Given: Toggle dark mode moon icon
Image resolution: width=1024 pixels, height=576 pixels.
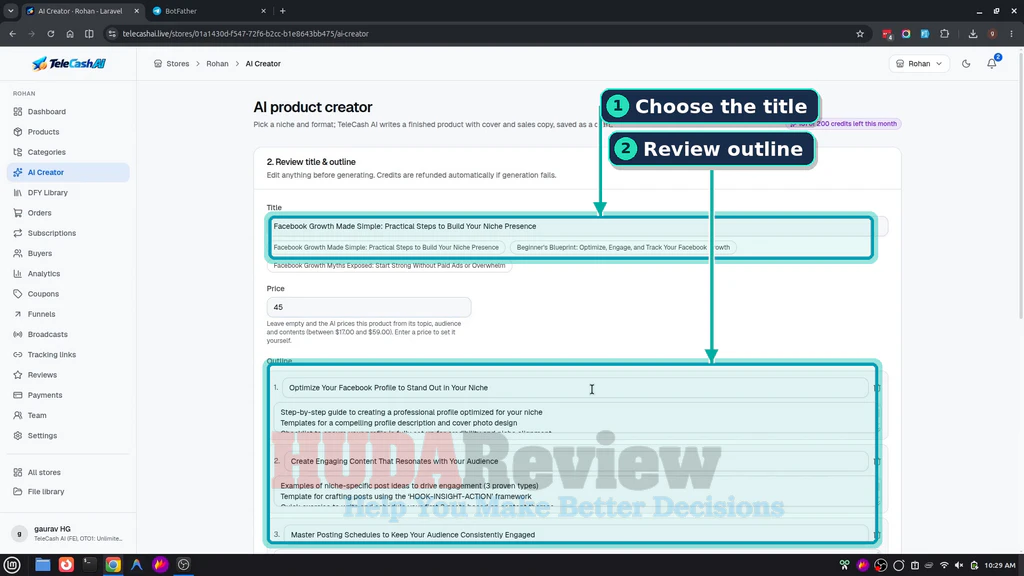Looking at the screenshot, I should [x=966, y=64].
